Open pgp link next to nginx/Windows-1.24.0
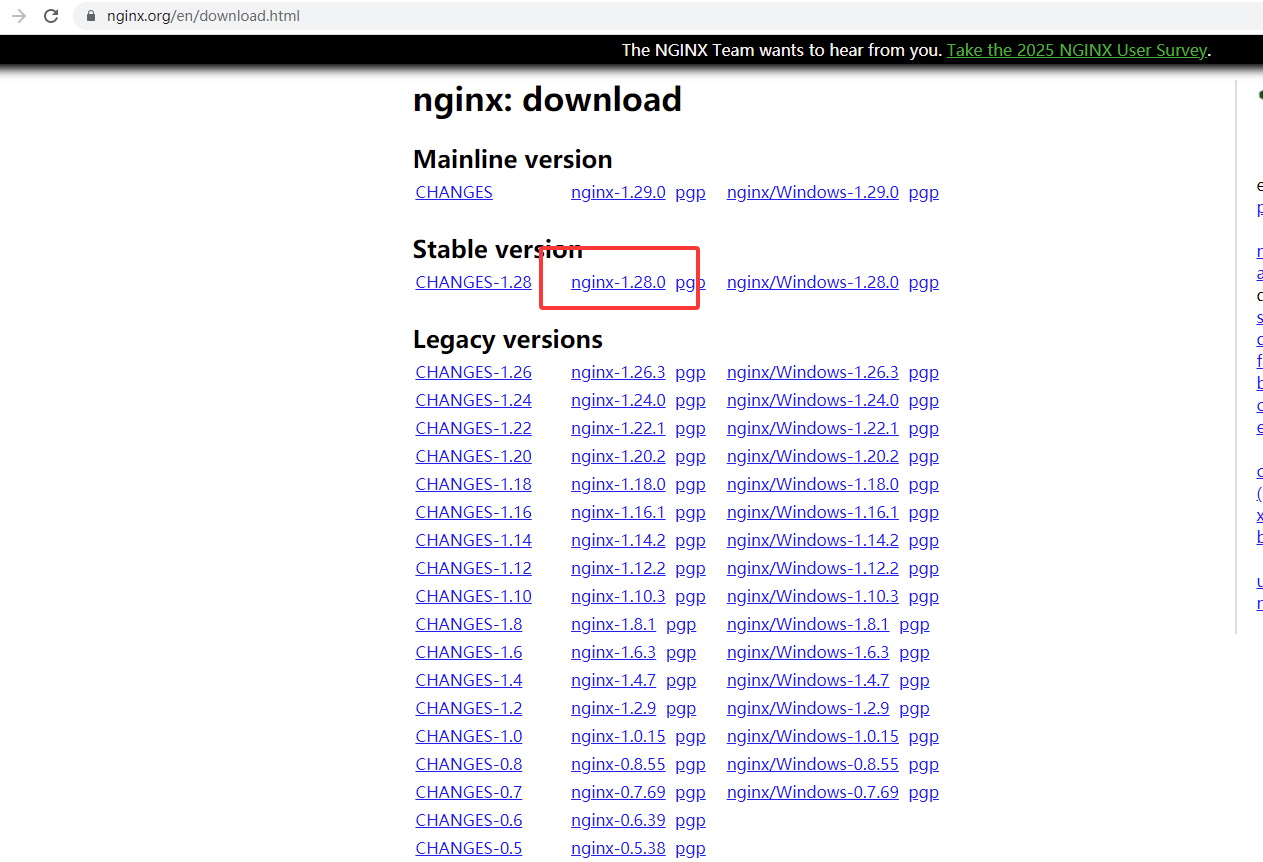This screenshot has height=862, width=1263. pyautogui.click(x=924, y=400)
